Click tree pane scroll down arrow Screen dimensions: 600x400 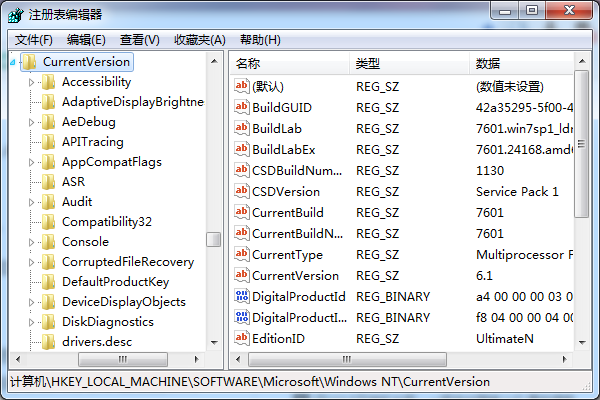click(x=214, y=343)
